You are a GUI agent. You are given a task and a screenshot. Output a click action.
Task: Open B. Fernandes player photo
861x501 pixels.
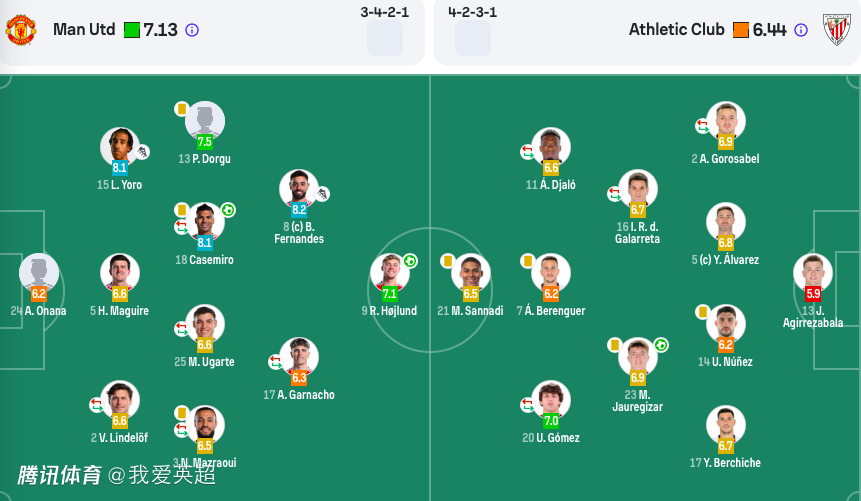click(x=299, y=188)
